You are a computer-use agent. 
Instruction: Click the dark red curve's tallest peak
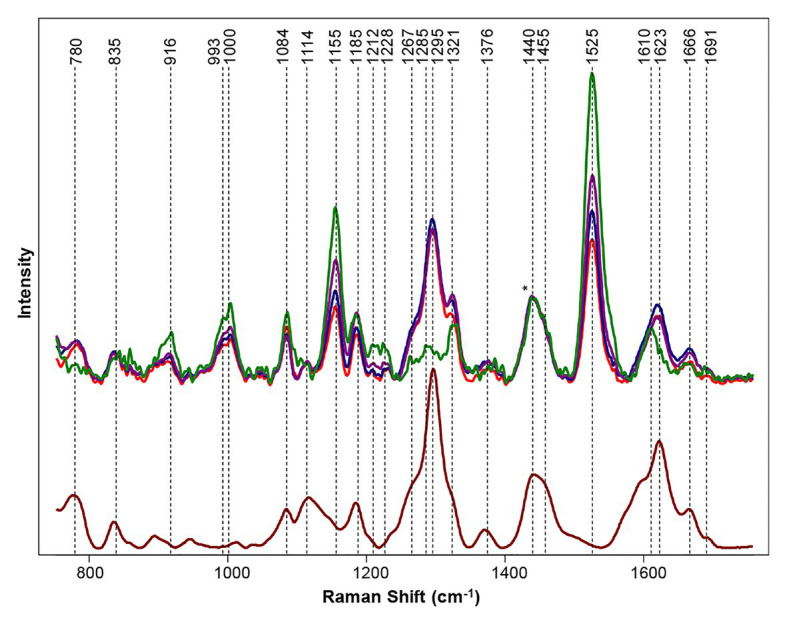tap(433, 369)
